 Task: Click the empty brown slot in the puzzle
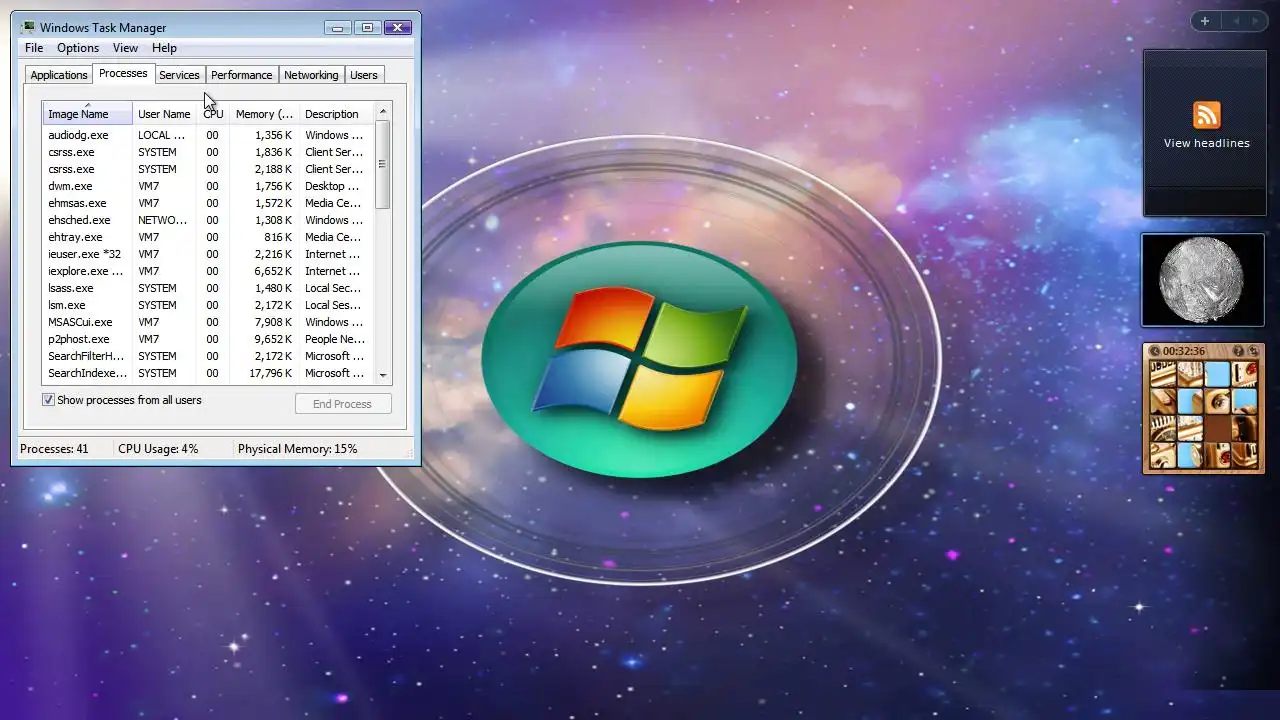tap(1218, 429)
